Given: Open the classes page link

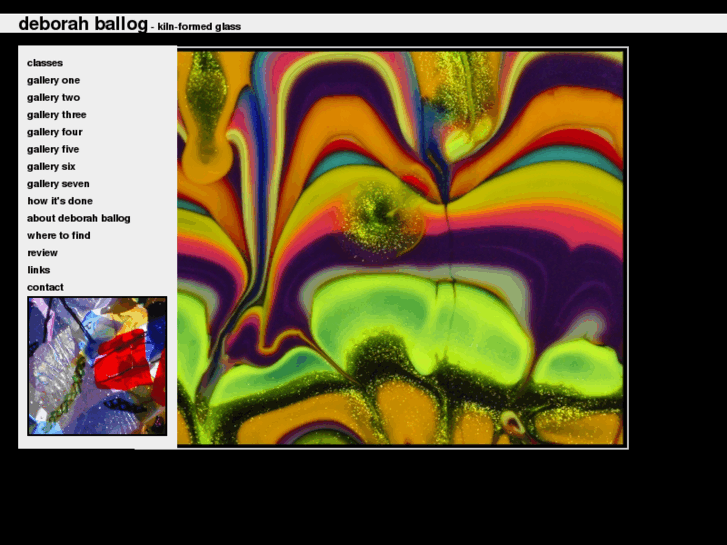Looking at the screenshot, I should (45, 63).
